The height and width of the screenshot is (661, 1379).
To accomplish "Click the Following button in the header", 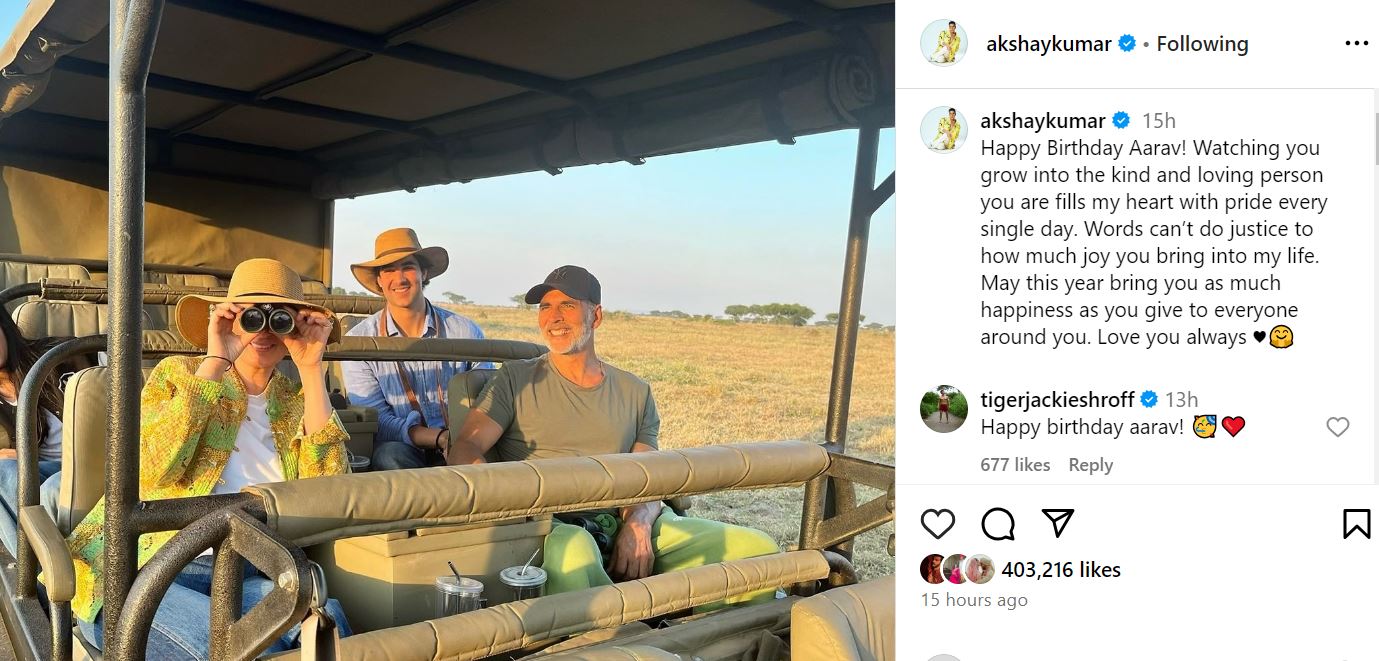I will pos(1202,44).
